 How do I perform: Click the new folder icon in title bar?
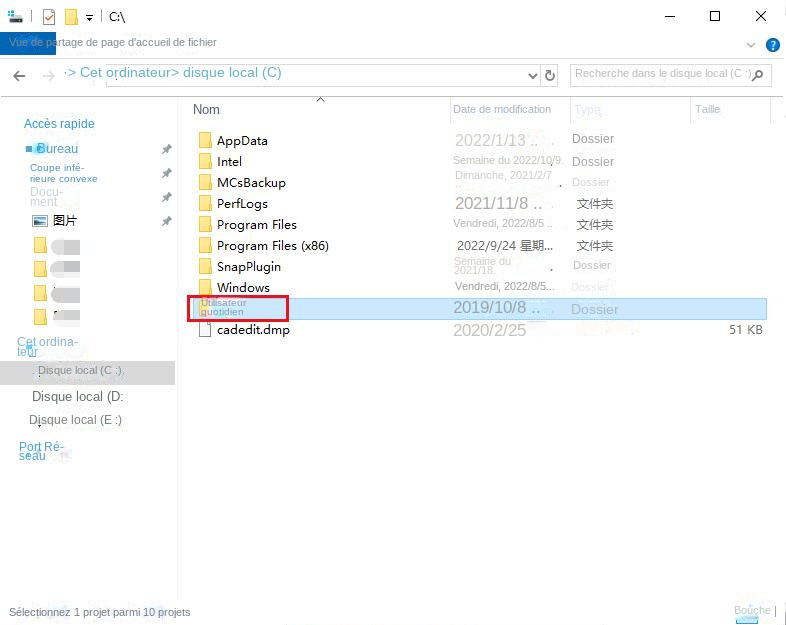71,17
